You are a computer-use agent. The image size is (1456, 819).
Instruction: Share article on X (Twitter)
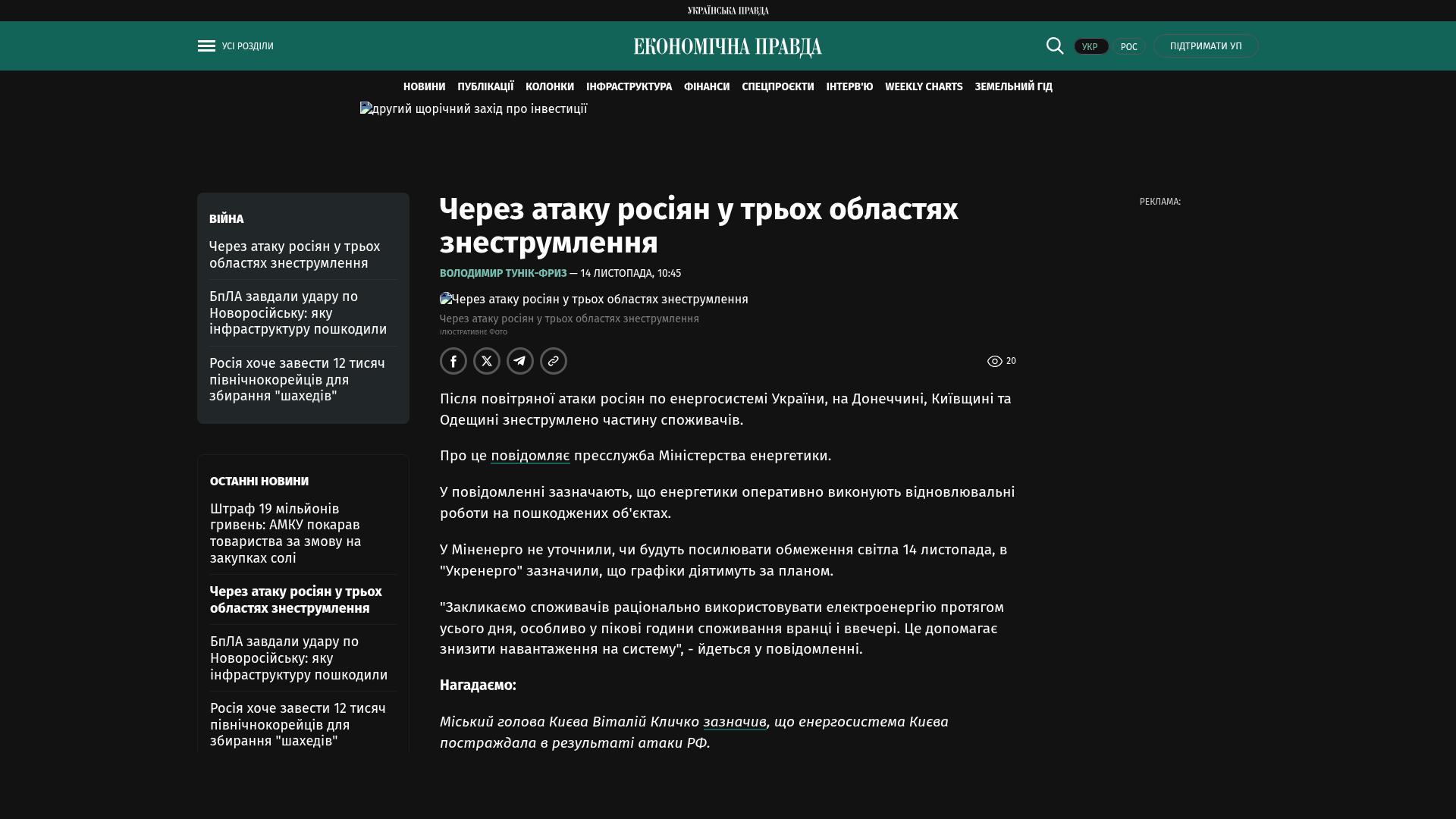click(x=487, y=361)
